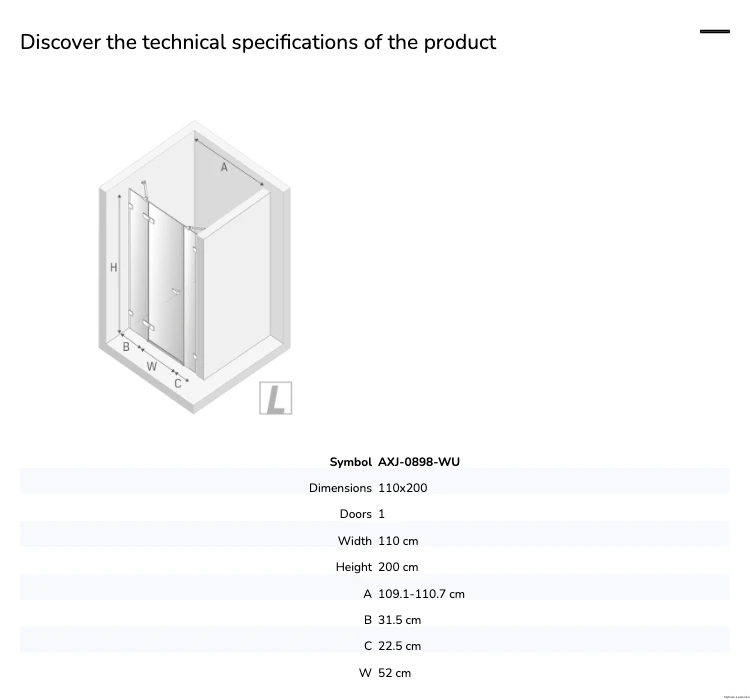This screenshot has width=750, height=700.
Task: Click the door handle in drawing
Action: (x=176, y=291)
